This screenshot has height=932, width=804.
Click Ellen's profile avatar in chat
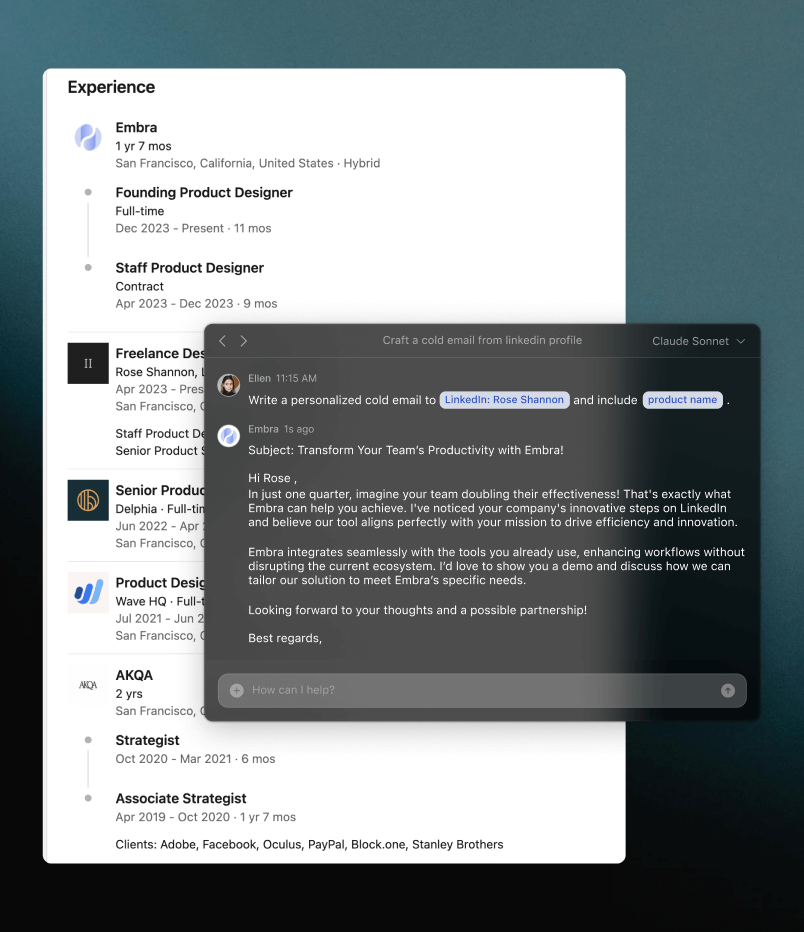[229, 385]
